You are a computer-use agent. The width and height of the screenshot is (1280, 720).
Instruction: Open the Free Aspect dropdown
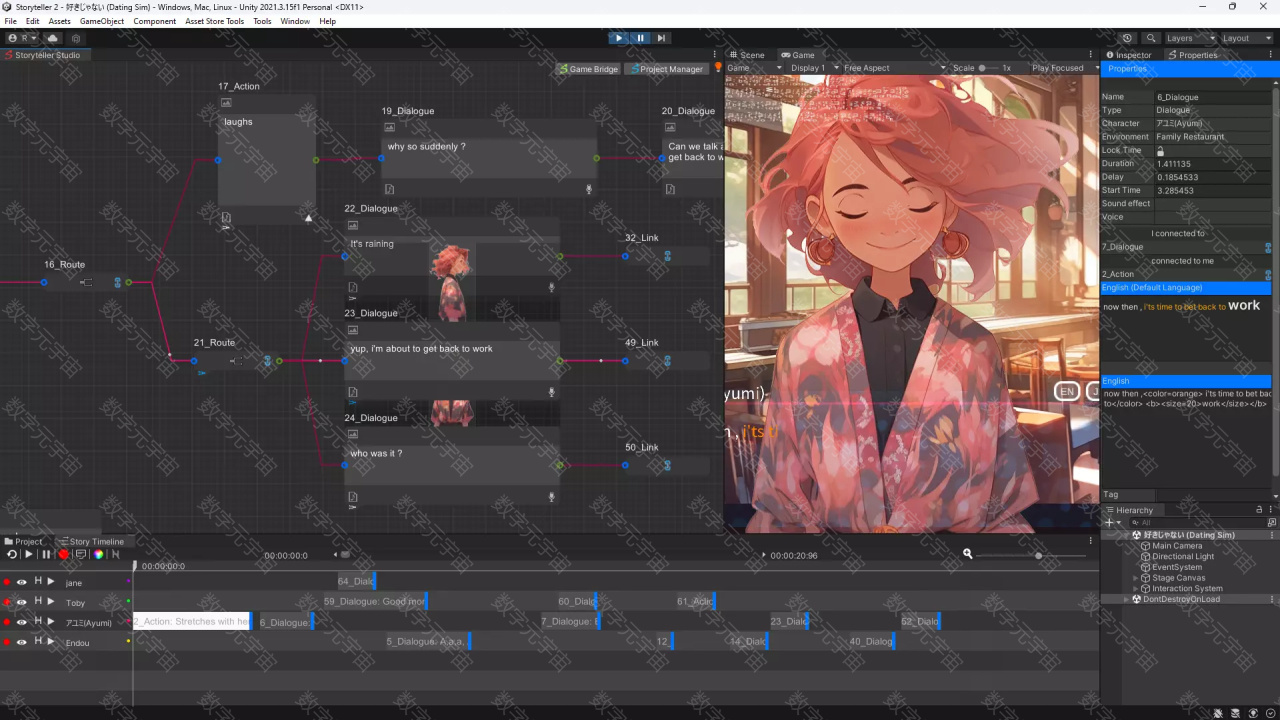(894, 68)
